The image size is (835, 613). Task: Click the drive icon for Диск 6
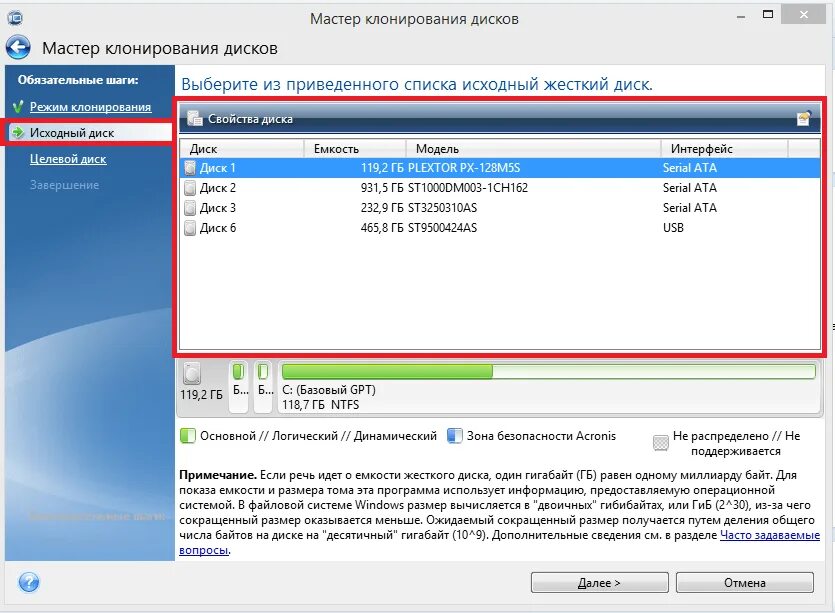(190, 228)
